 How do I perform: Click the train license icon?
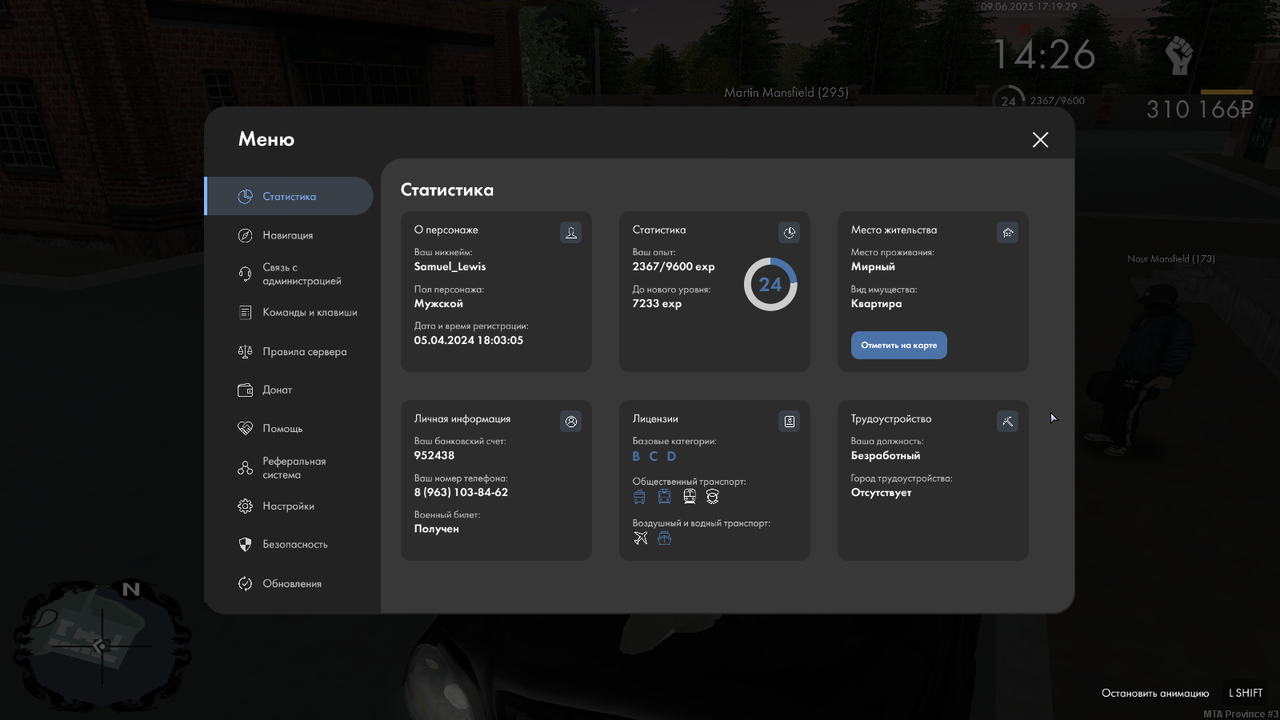(x=689, y=496)
